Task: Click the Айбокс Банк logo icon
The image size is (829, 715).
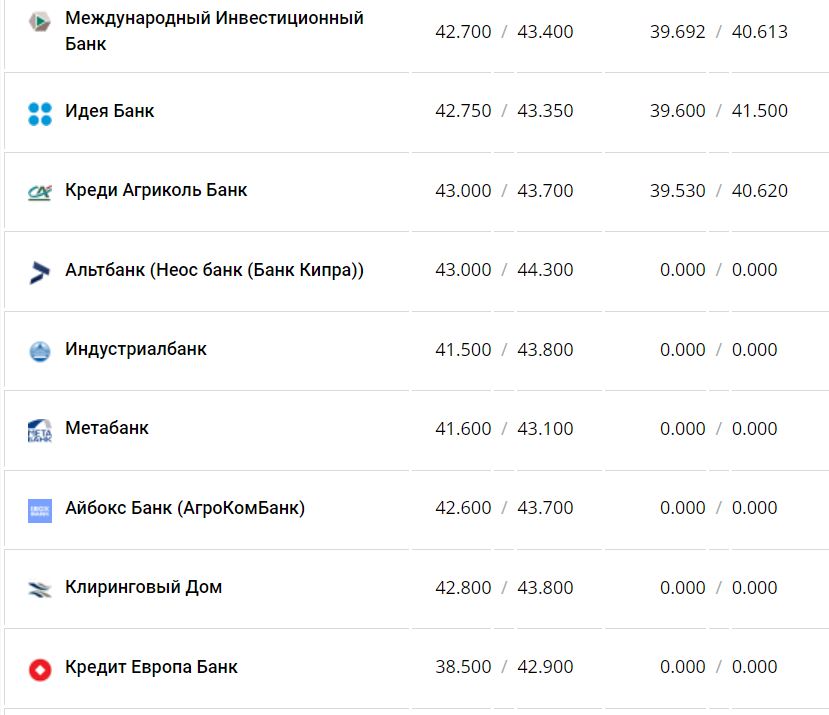Action: (x=39, y=510)
